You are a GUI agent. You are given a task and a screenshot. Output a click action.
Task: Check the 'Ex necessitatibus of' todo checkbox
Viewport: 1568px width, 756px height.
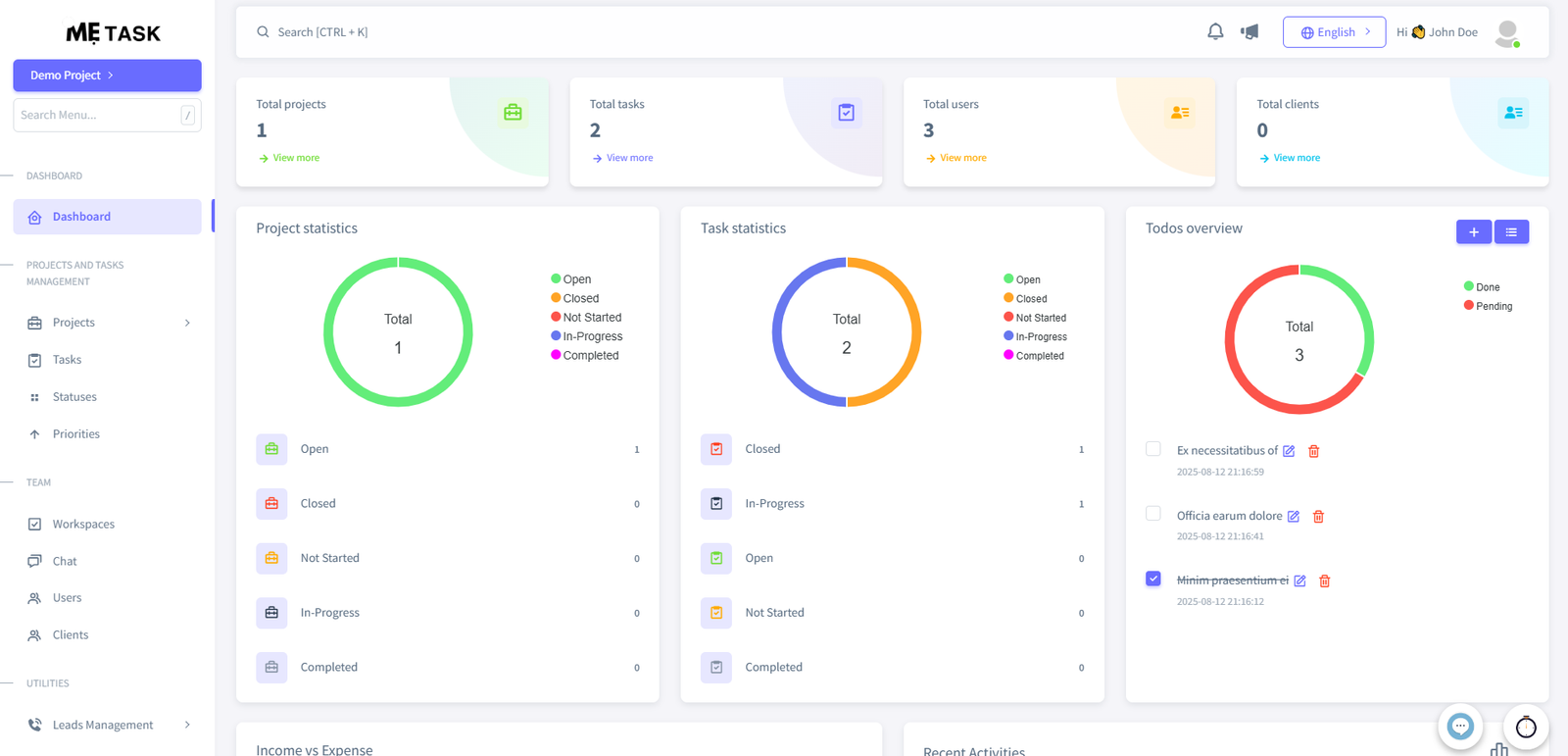[1153, 449]
